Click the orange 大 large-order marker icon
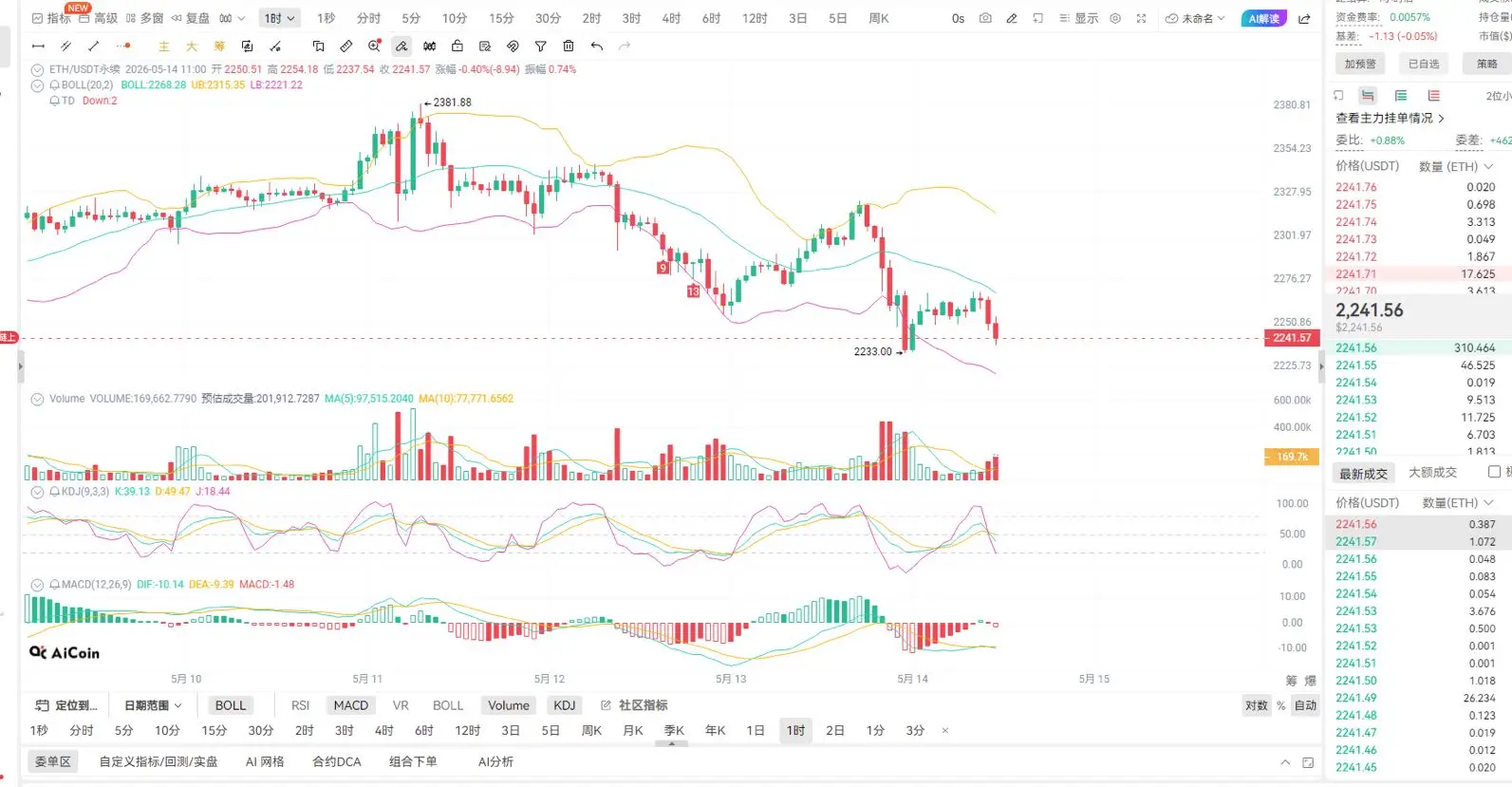 [192, 47]
